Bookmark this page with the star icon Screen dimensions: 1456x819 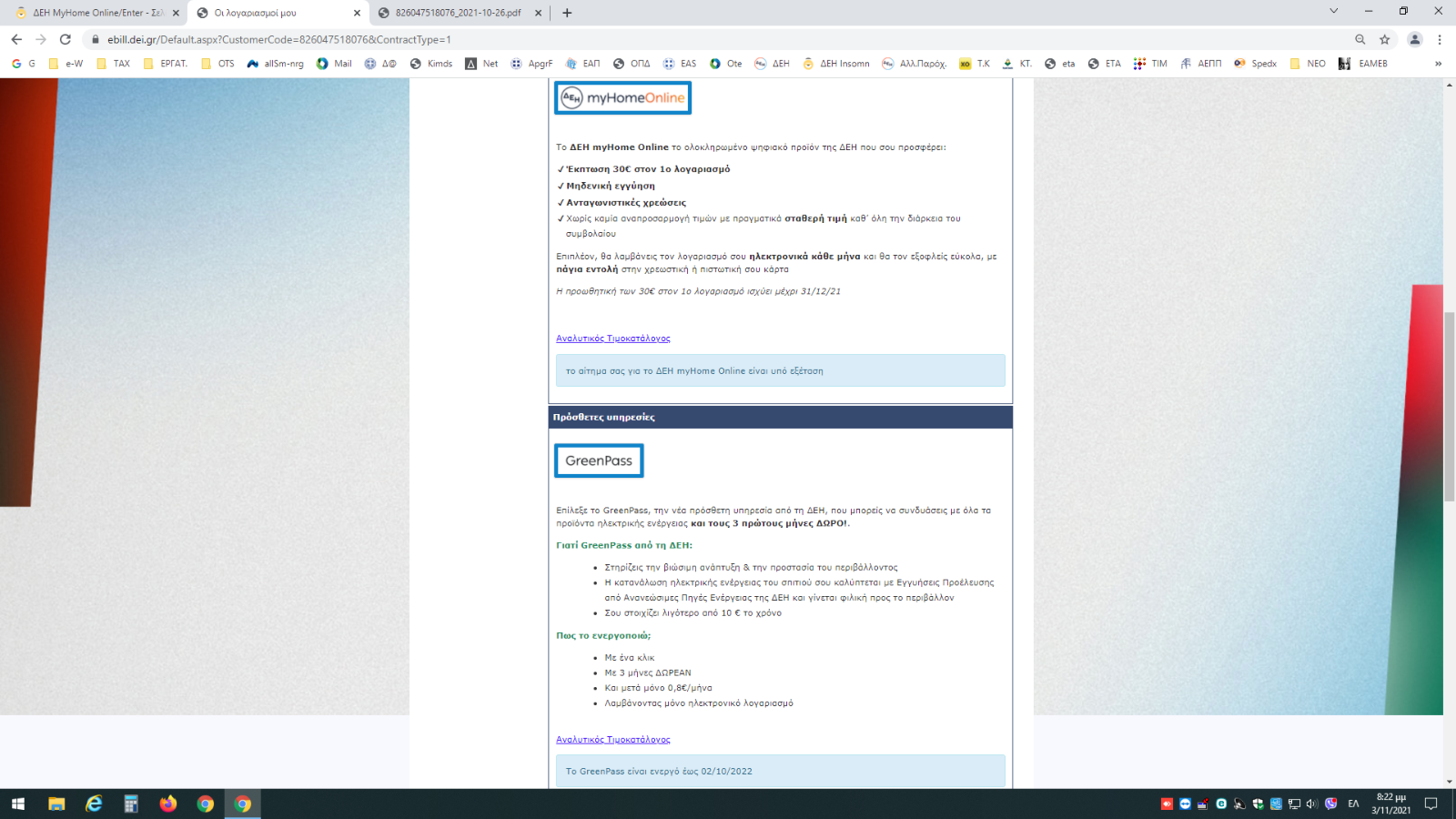1385,39
